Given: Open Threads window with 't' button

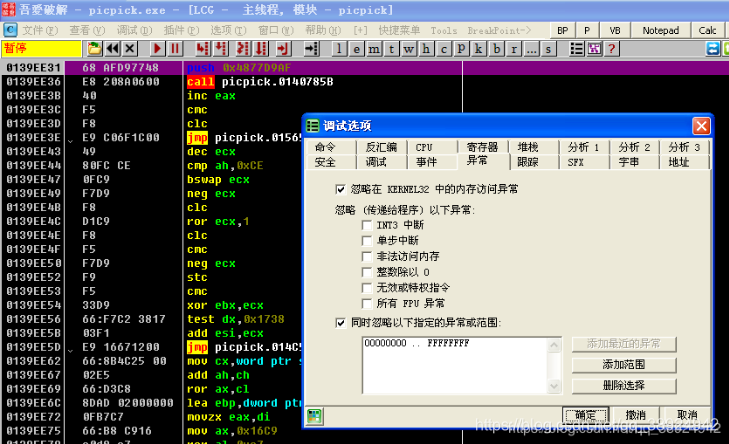Looking at the screenshot, I should (x=391, y=49).
